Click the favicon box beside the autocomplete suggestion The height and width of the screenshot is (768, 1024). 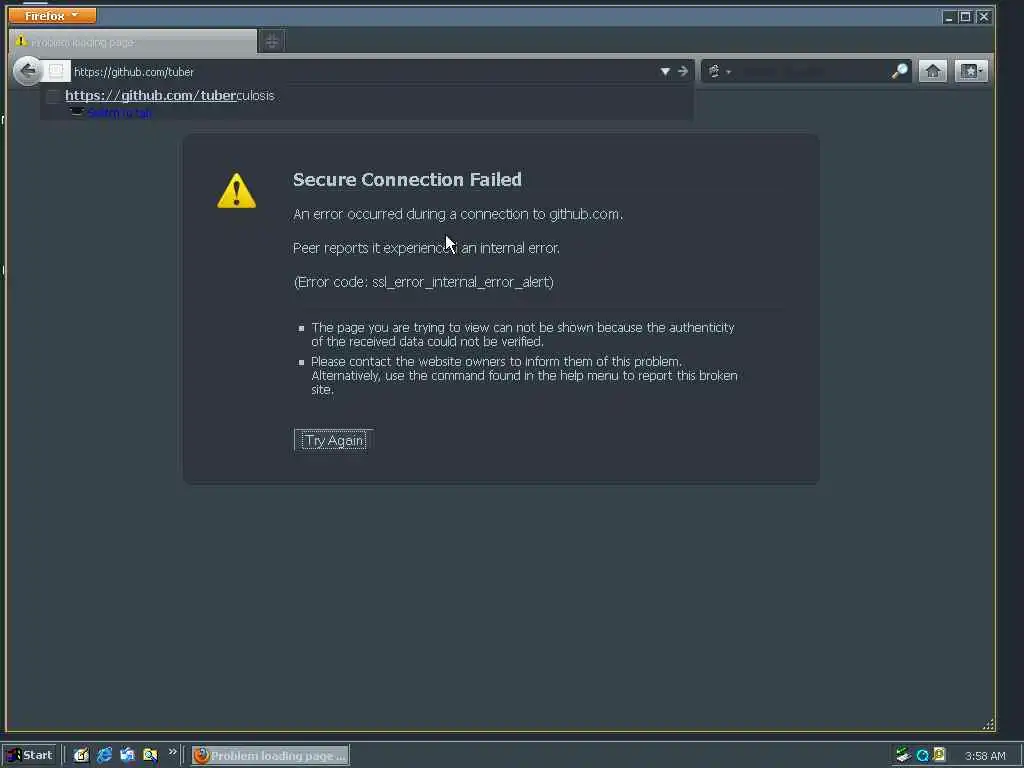click(53, 97)
